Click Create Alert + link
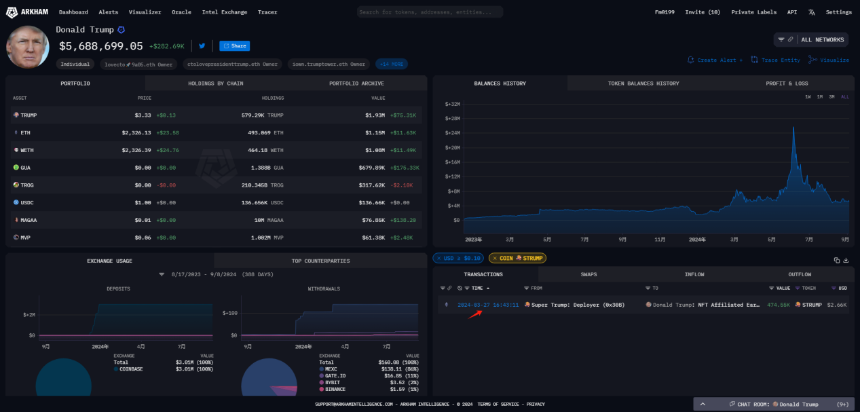 (x=715, y=60)
